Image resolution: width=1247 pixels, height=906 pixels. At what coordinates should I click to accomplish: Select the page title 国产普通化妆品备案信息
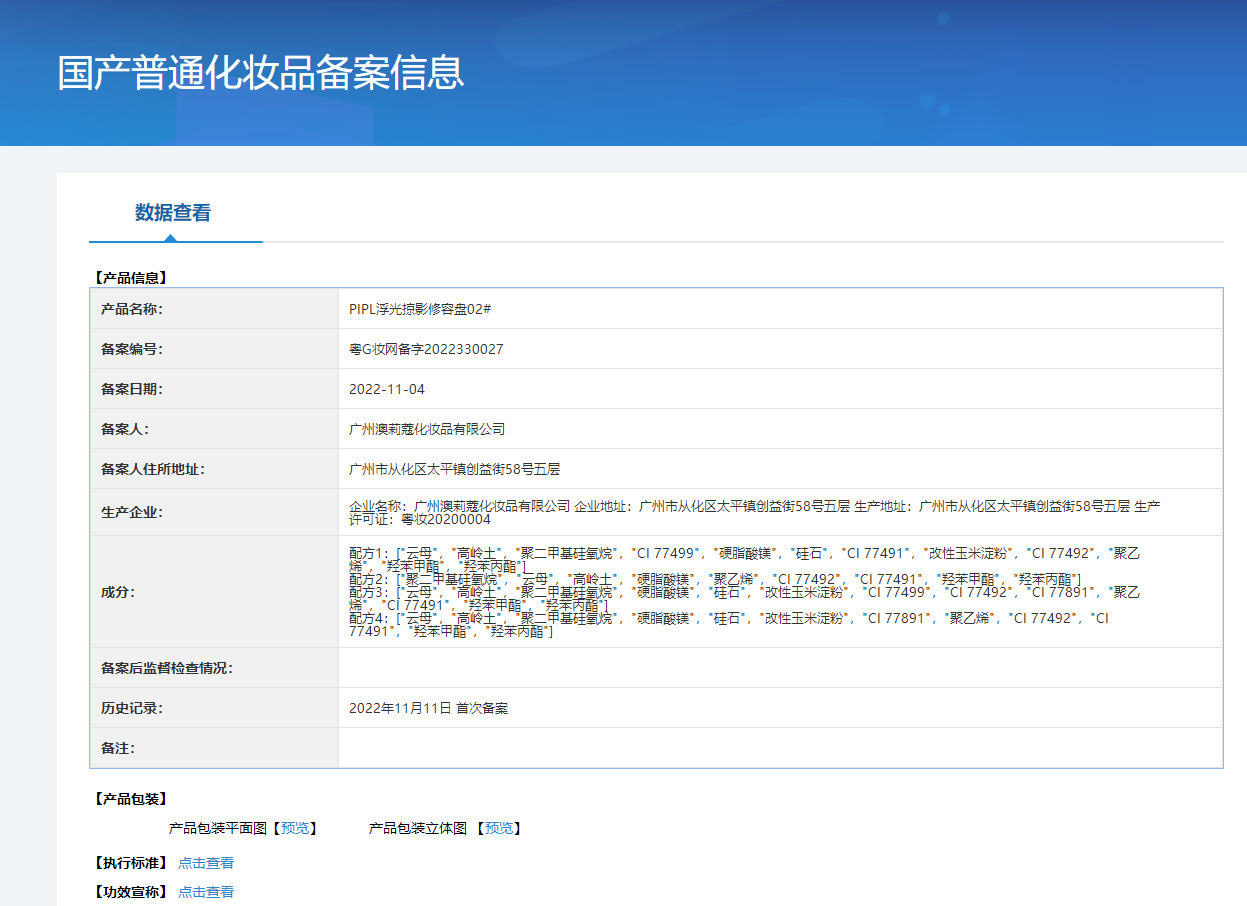261,73
